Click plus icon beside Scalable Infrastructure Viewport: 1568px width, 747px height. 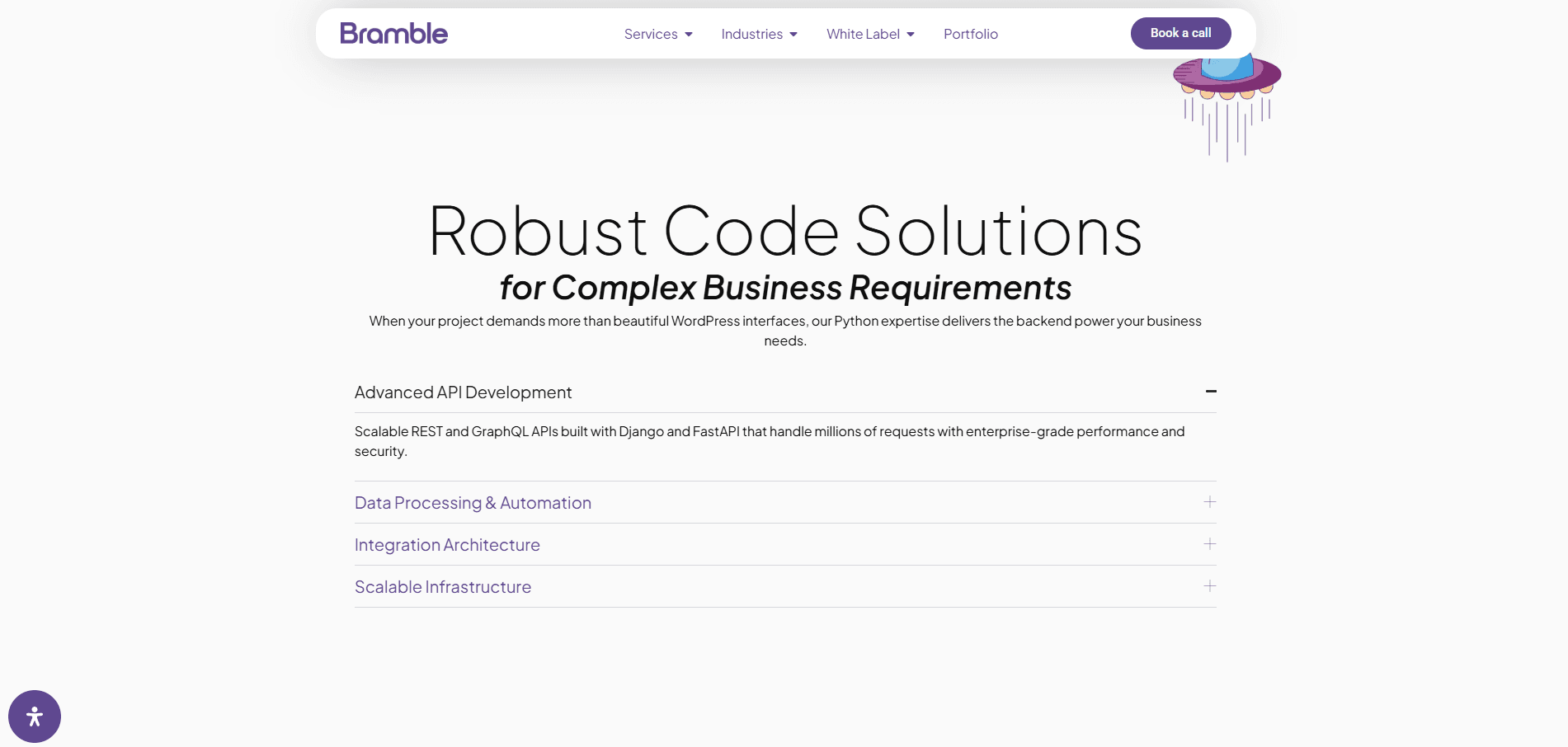tap(1209, 586)
